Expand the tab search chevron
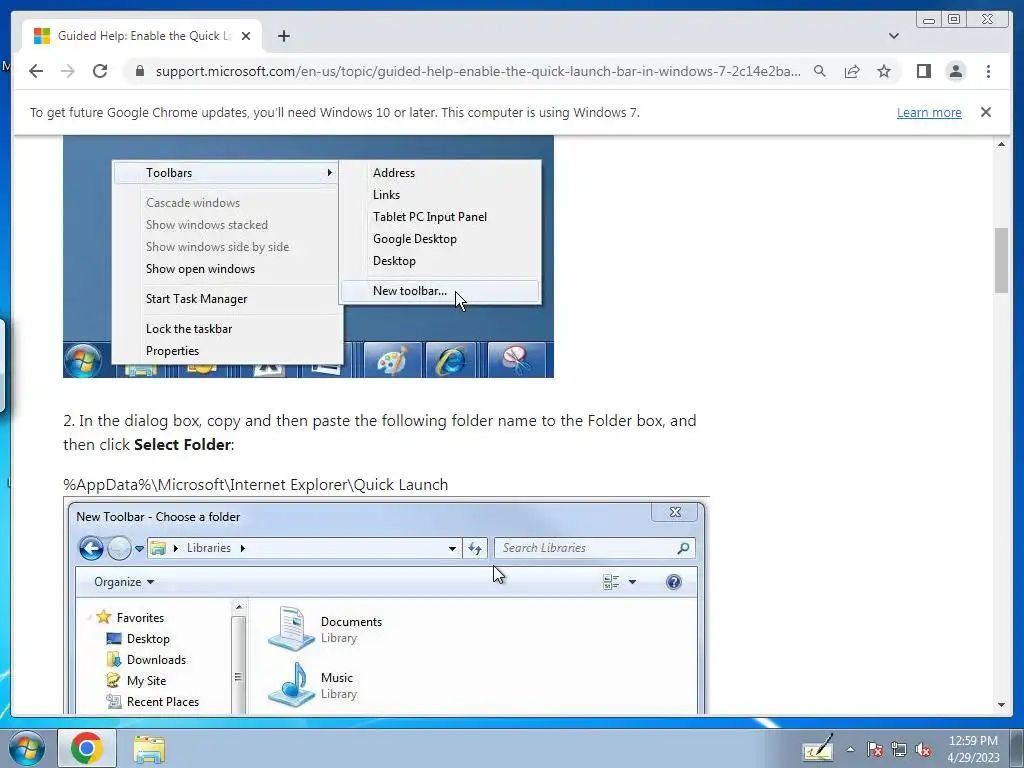The height and width of the screenshot is (768, 1024). (894, 36)
